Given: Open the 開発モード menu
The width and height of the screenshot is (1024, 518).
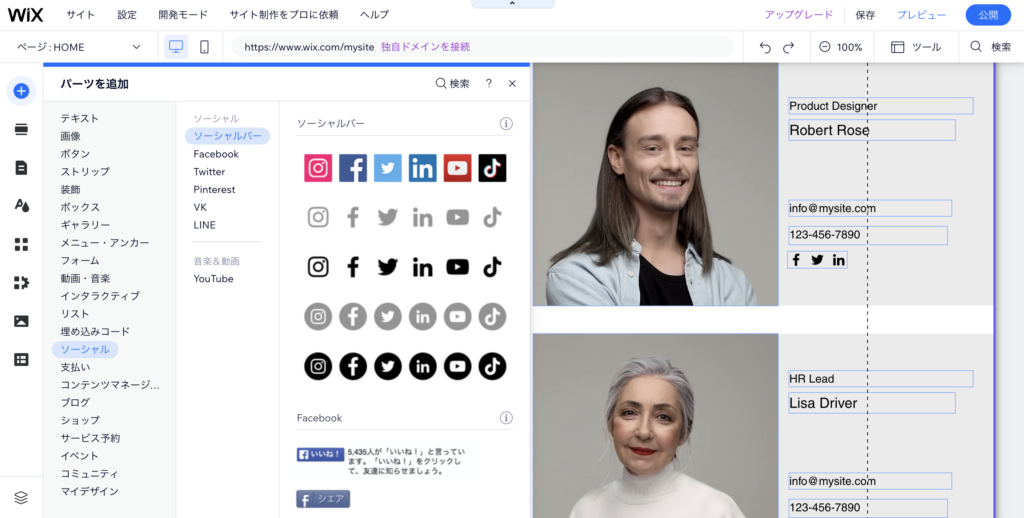Looking at the screenshot, I should 183,14.
